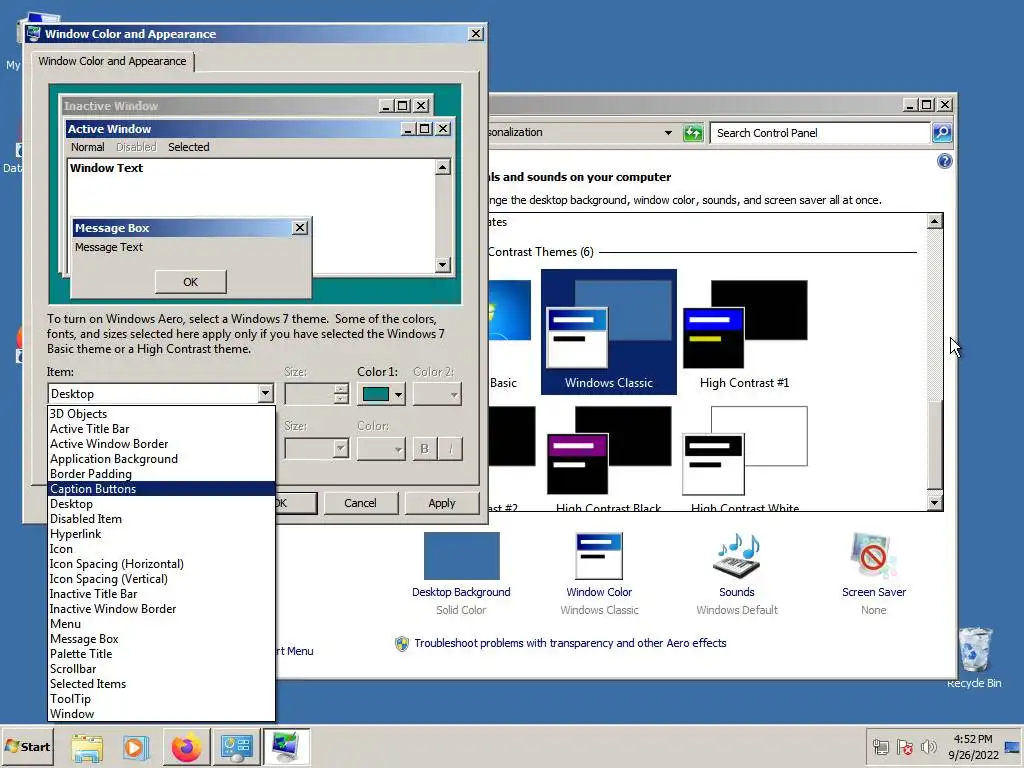
Task: Launch Windows Media Player taskbar icon
Action: 136,747
